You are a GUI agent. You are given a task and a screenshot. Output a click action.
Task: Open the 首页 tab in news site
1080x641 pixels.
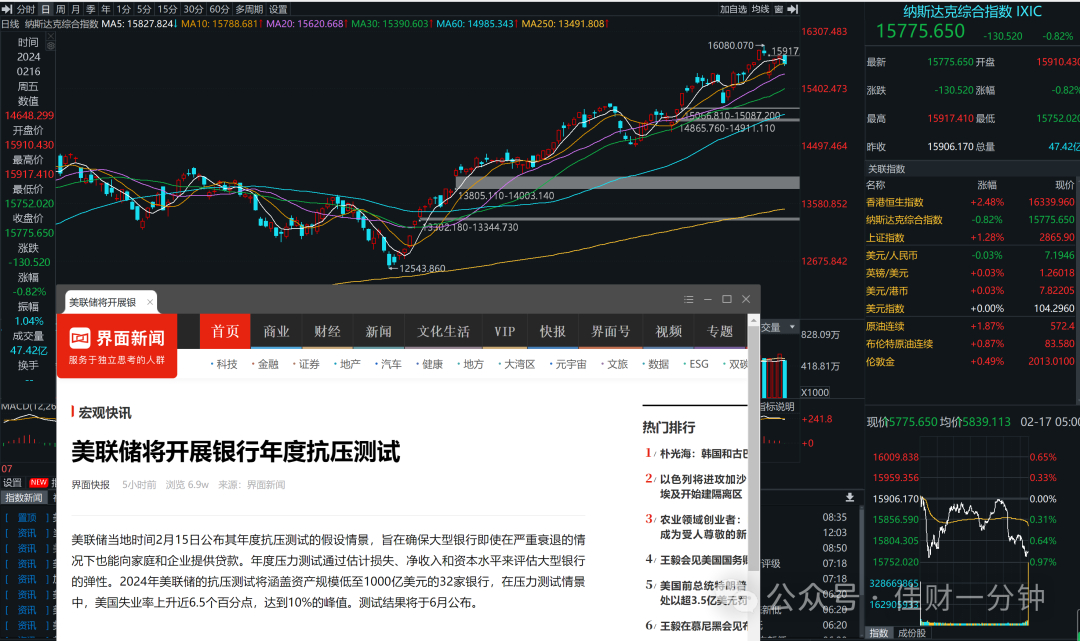click(x=225, y=331)
